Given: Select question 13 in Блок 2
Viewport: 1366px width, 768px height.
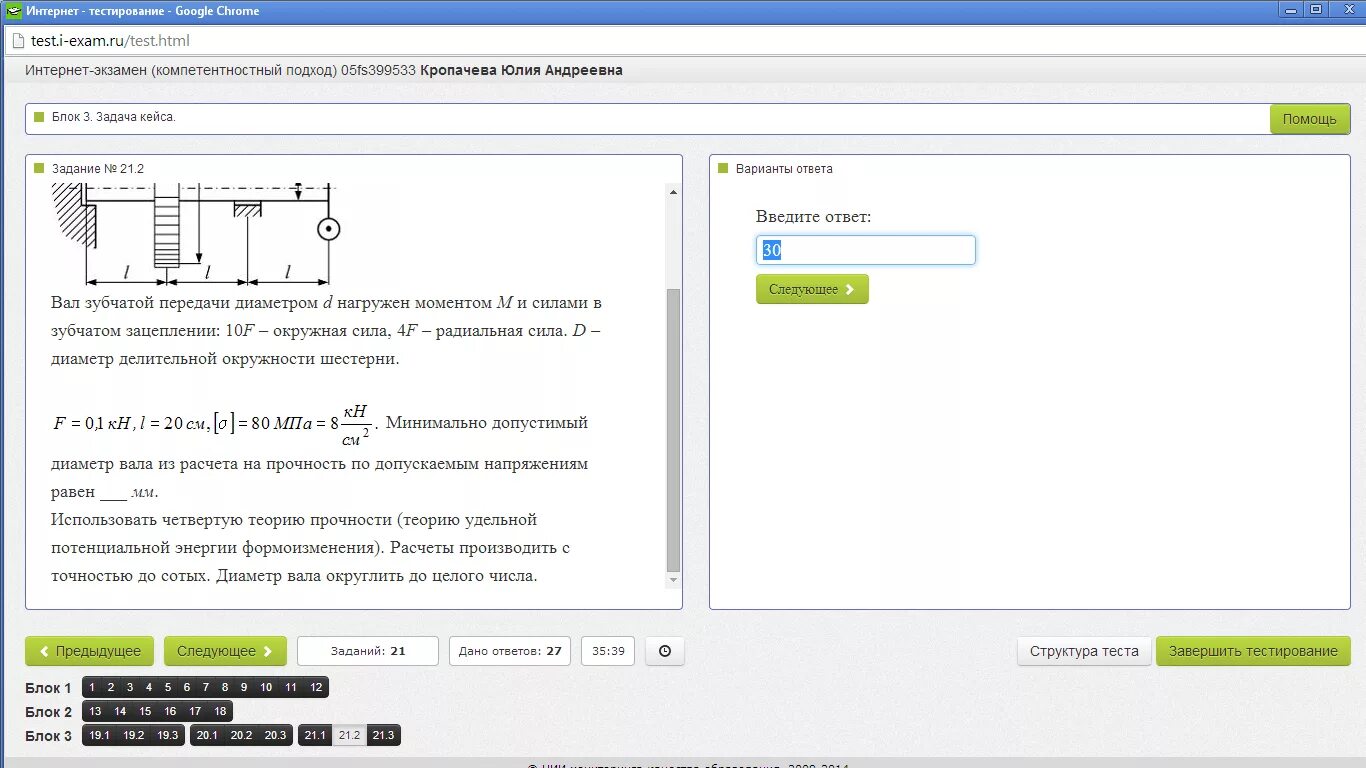Looking at the screenshot, I should (x=95, y=711).
